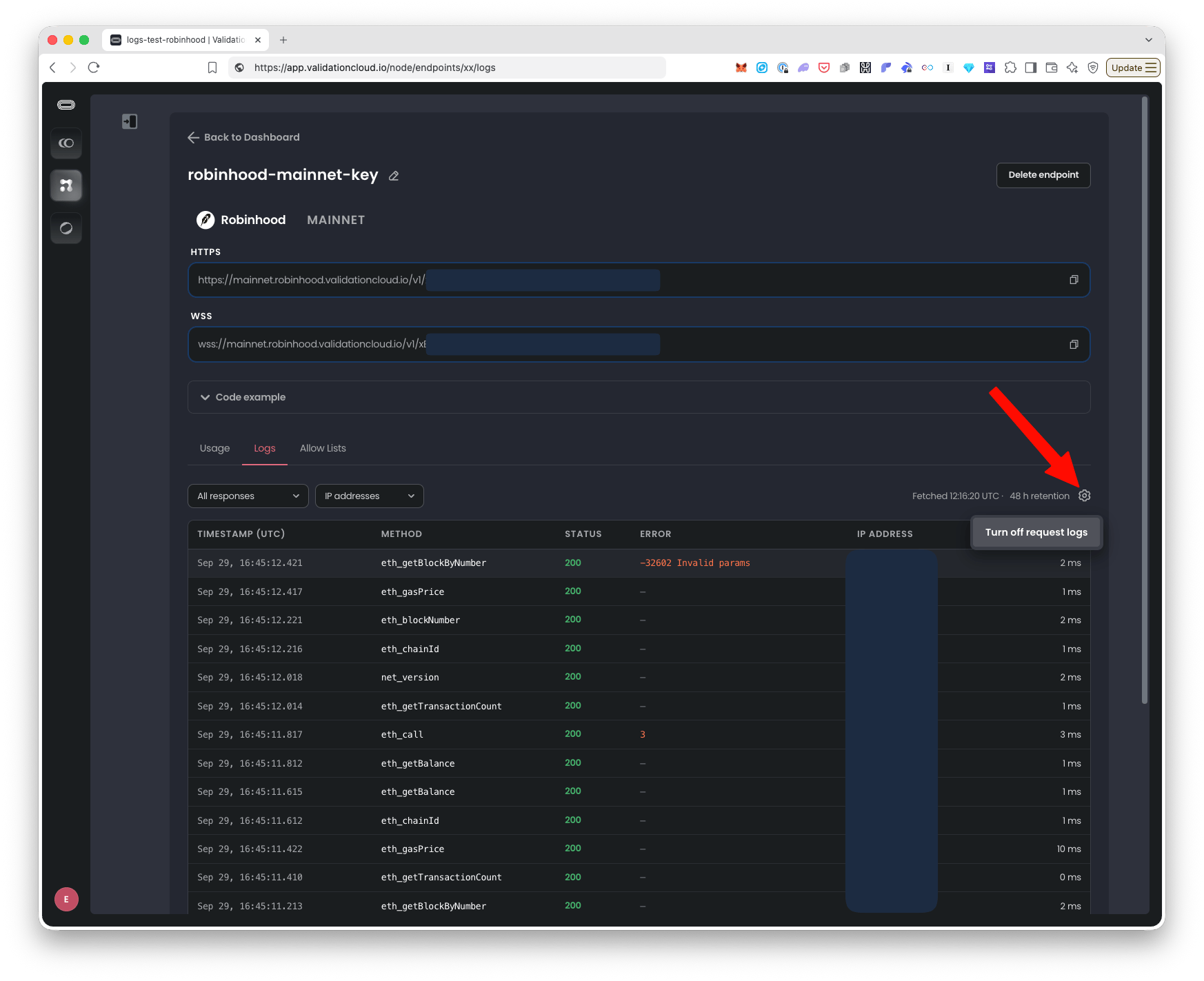1204x981 pixels.
Task: Click the Validation Cloud logo icon
Action: (66, 105)
